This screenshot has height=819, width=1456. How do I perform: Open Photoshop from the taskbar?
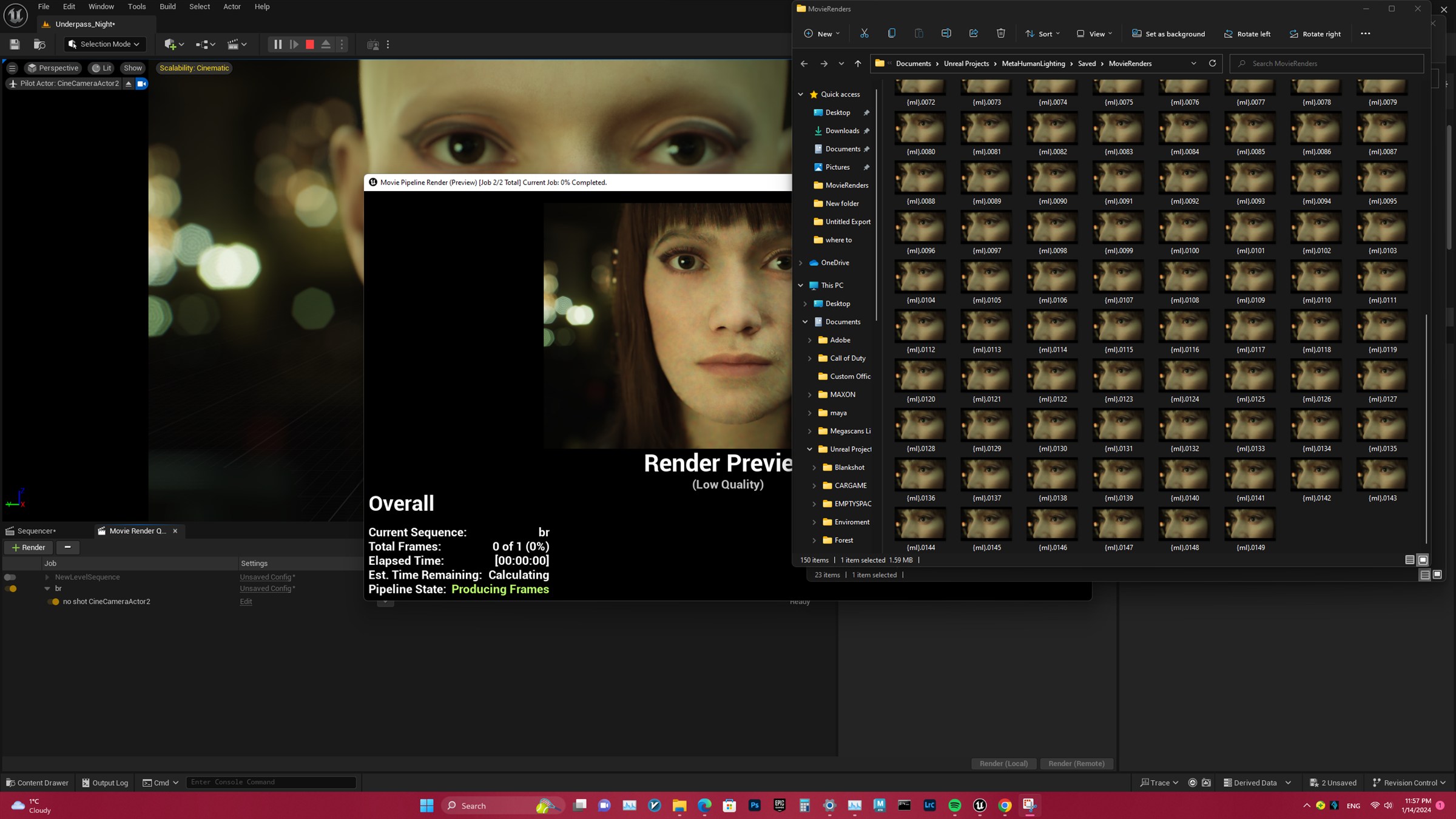pos(755,806)
